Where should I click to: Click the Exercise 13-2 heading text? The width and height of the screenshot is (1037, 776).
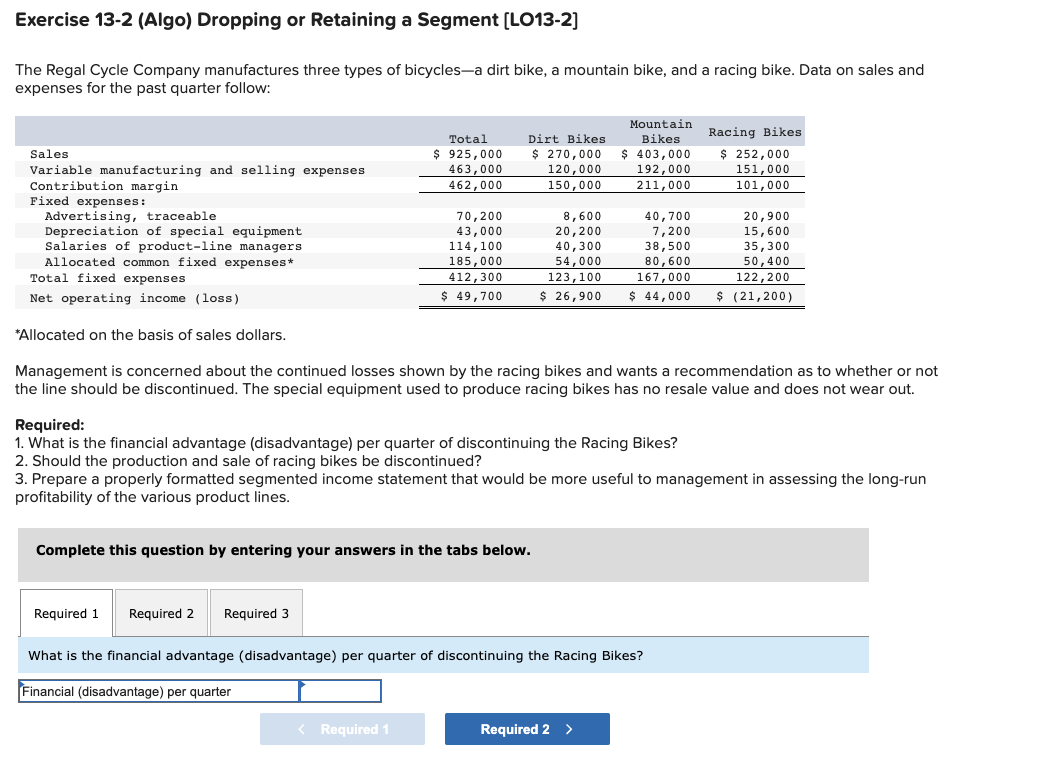[300, 19]
